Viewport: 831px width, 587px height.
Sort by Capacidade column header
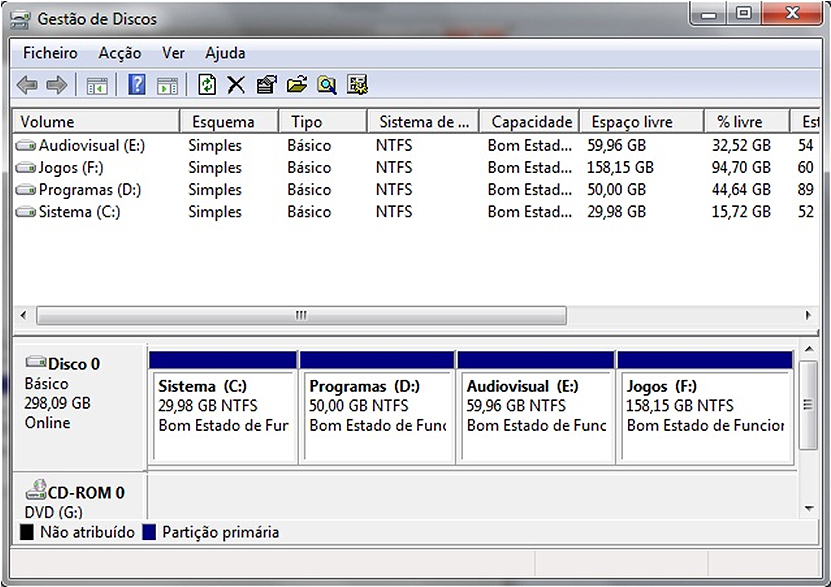(x=530, y=122)
